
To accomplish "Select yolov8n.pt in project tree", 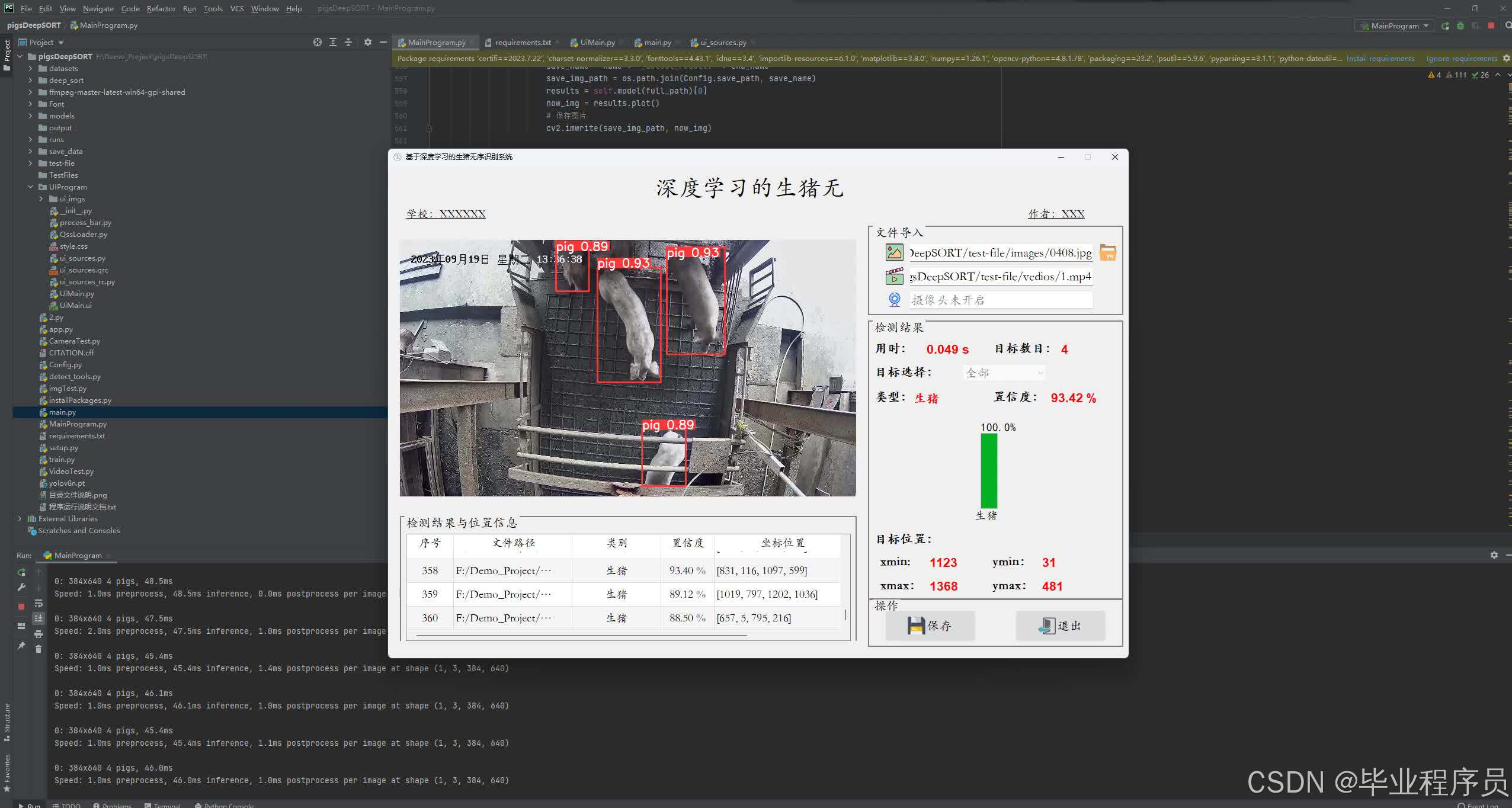I will [x=66, y=483].
